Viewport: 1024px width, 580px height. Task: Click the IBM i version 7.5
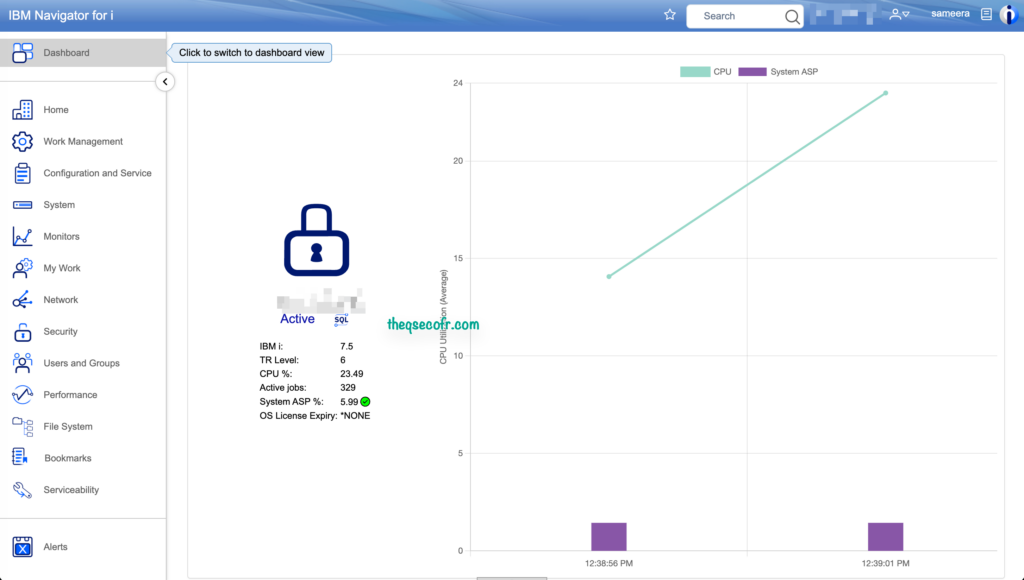pyautogui.click(x=346, y=347)
